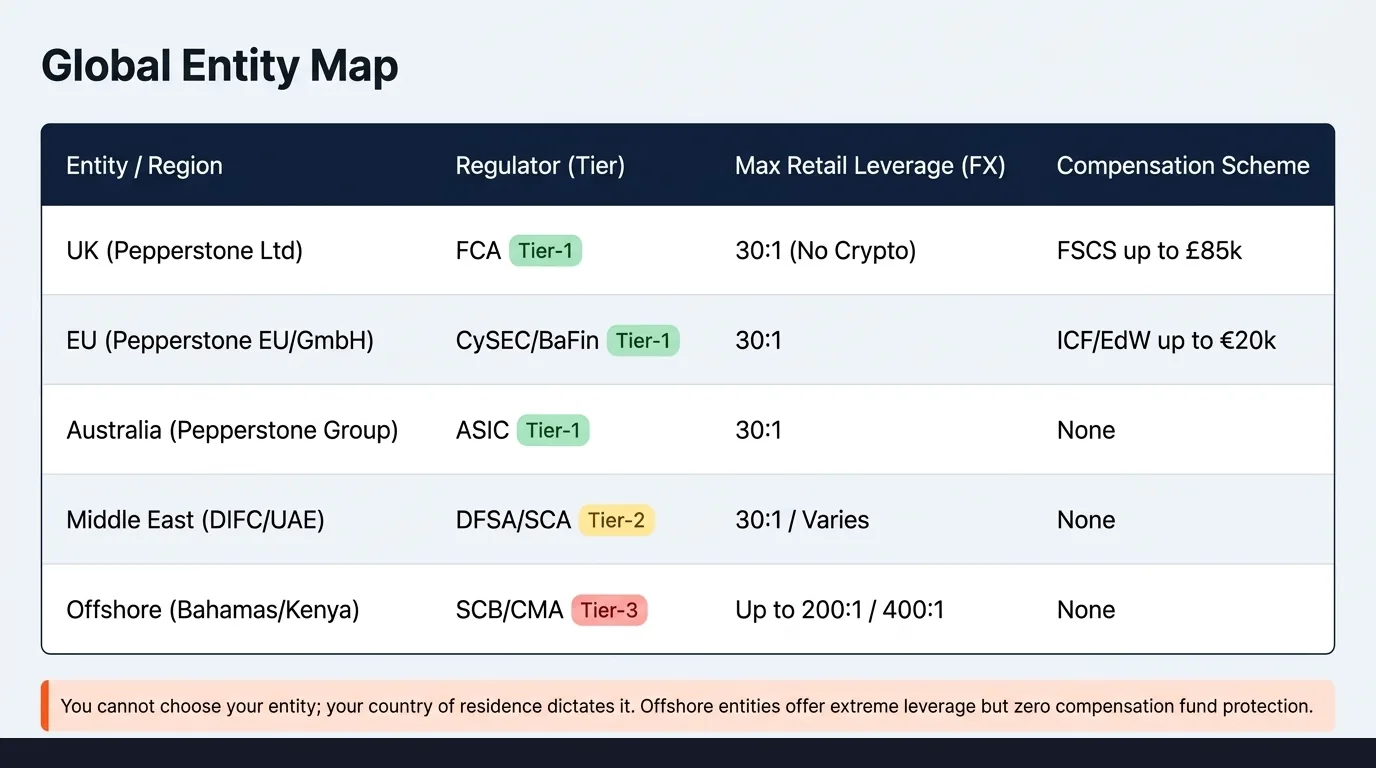Click the "DFSA/SCA" regulator text
Image resolution: width=1376 pixels, height=768 pixels.
(513, 520)
